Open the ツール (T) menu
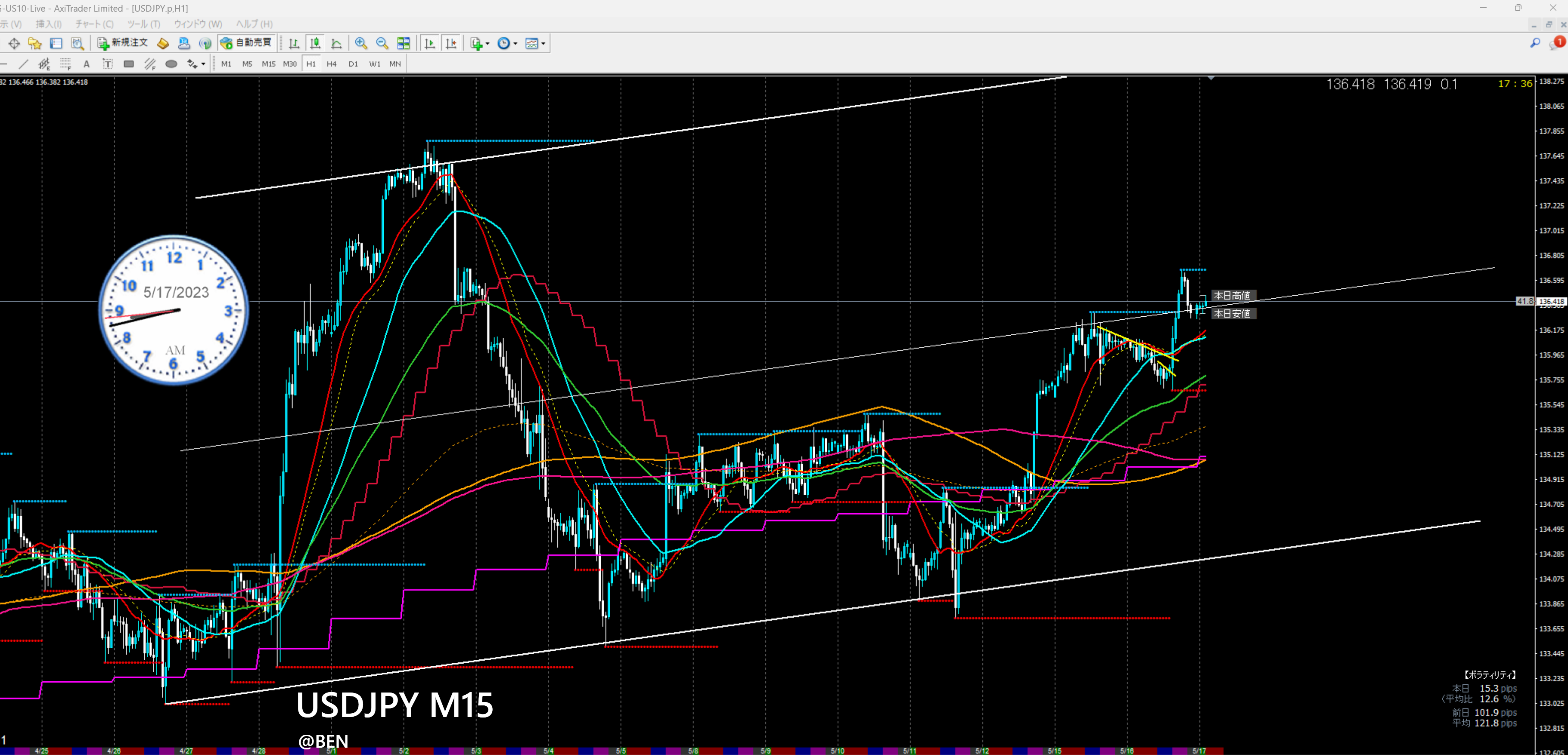Image resolution: width=1568 pixels, height=755 pixels. pyautogui.click(x=143, y=24)
